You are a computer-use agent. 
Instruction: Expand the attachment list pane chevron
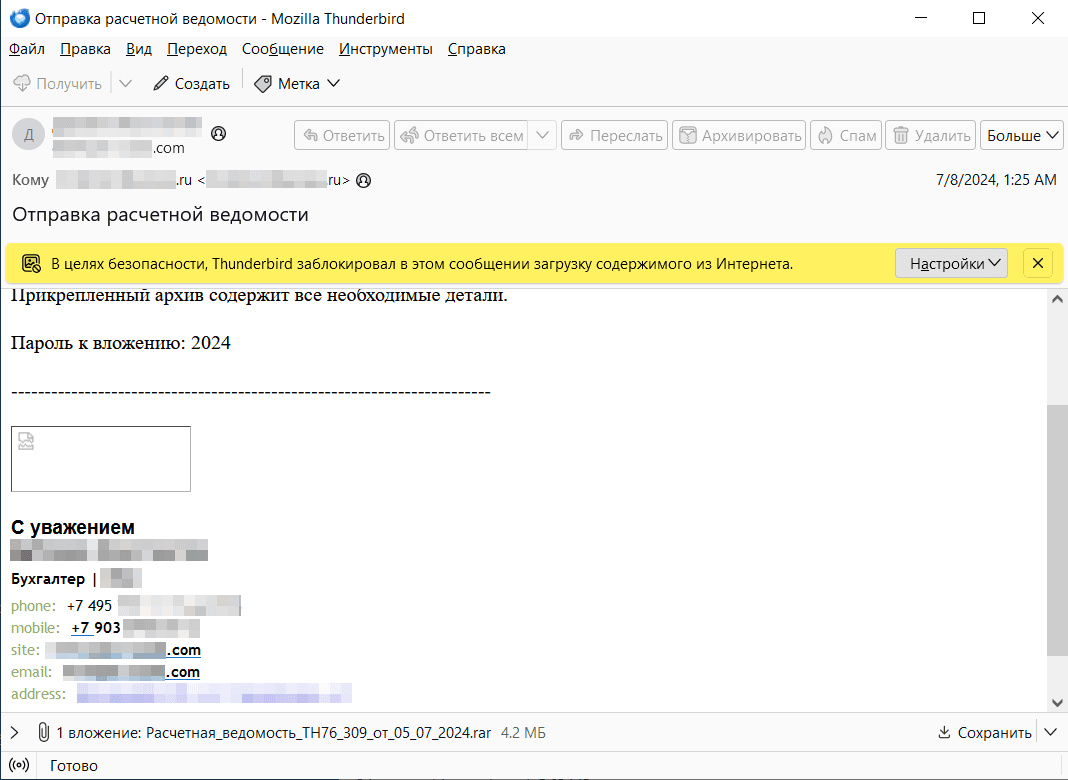14,733
